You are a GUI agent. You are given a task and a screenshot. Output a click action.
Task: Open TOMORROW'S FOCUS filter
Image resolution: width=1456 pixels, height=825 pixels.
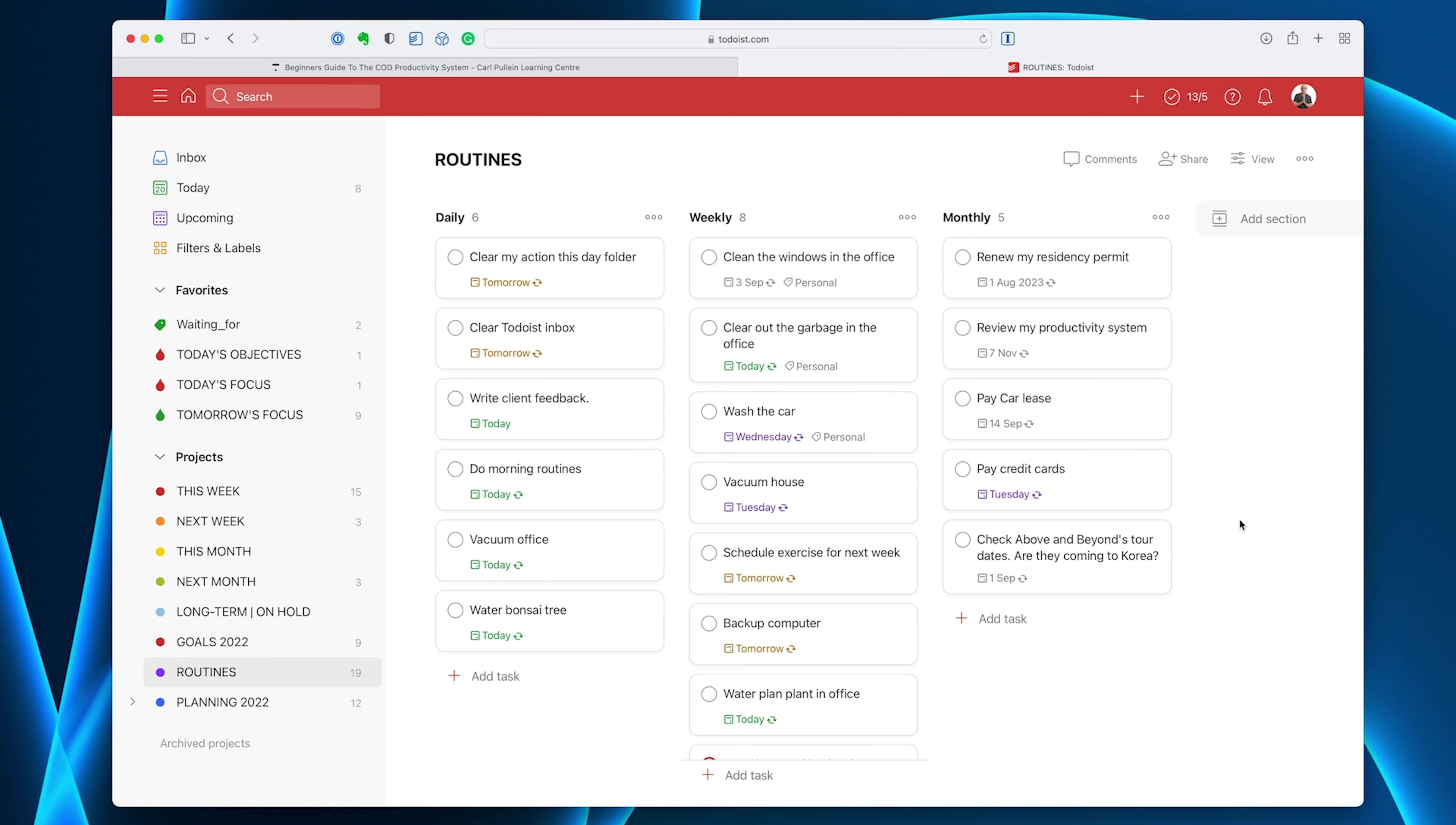coord(262,415)
